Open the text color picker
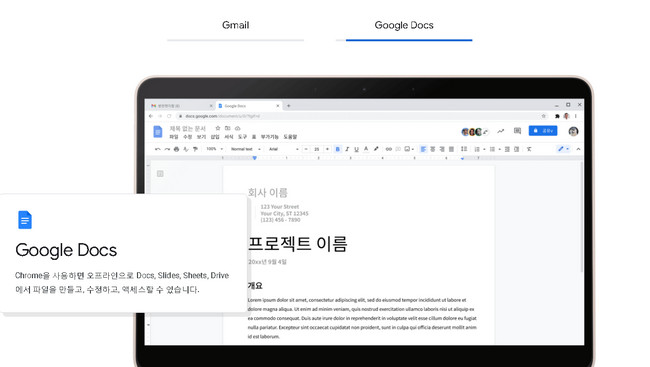 pos(366,149)
